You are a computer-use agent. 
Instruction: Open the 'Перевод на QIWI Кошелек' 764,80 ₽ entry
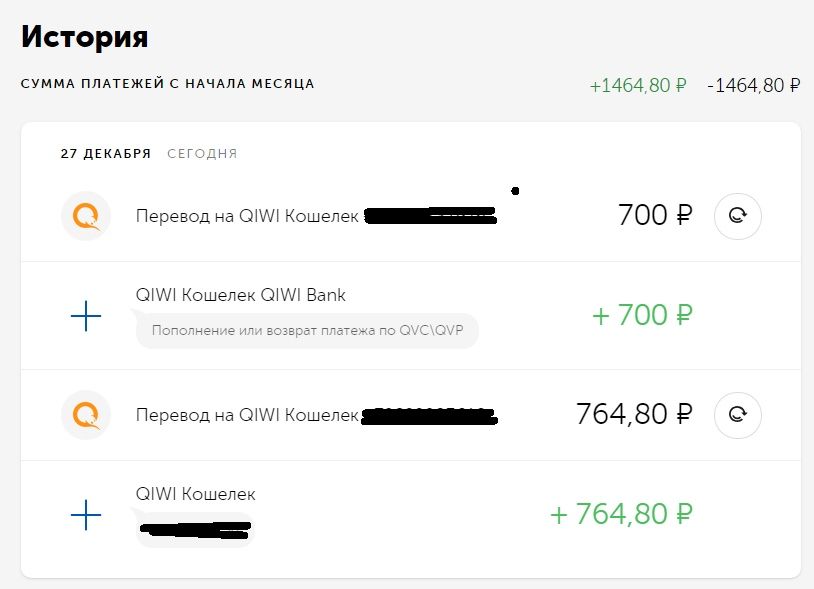246,415
